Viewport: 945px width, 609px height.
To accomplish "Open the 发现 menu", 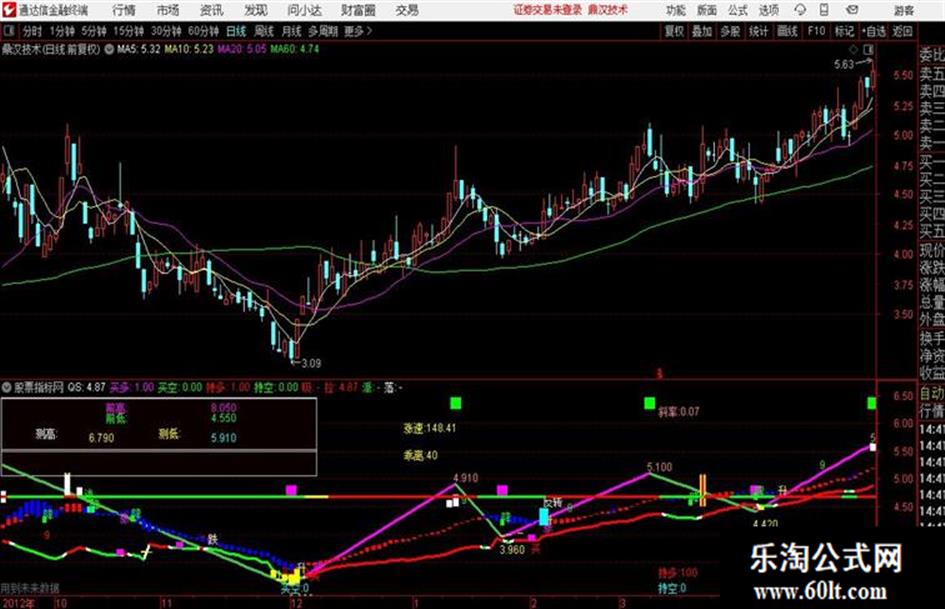I will point(256,10).
